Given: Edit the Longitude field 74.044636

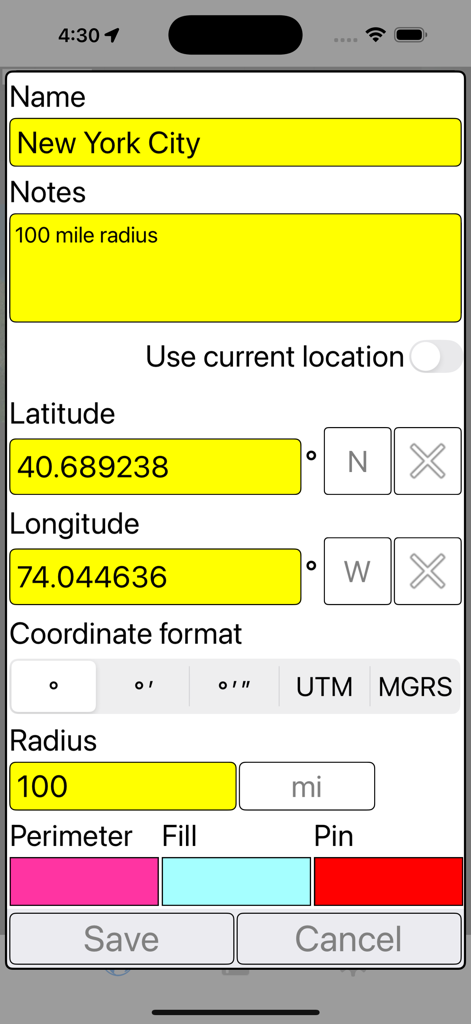Looking at the screenshot, I should tap(155, 577).
